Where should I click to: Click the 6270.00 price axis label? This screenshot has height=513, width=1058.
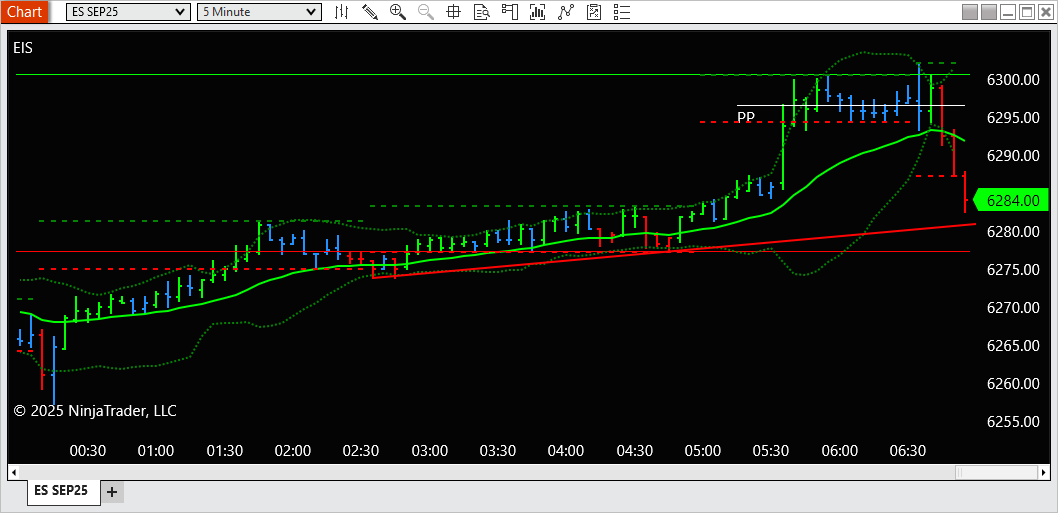[1013, 308]
